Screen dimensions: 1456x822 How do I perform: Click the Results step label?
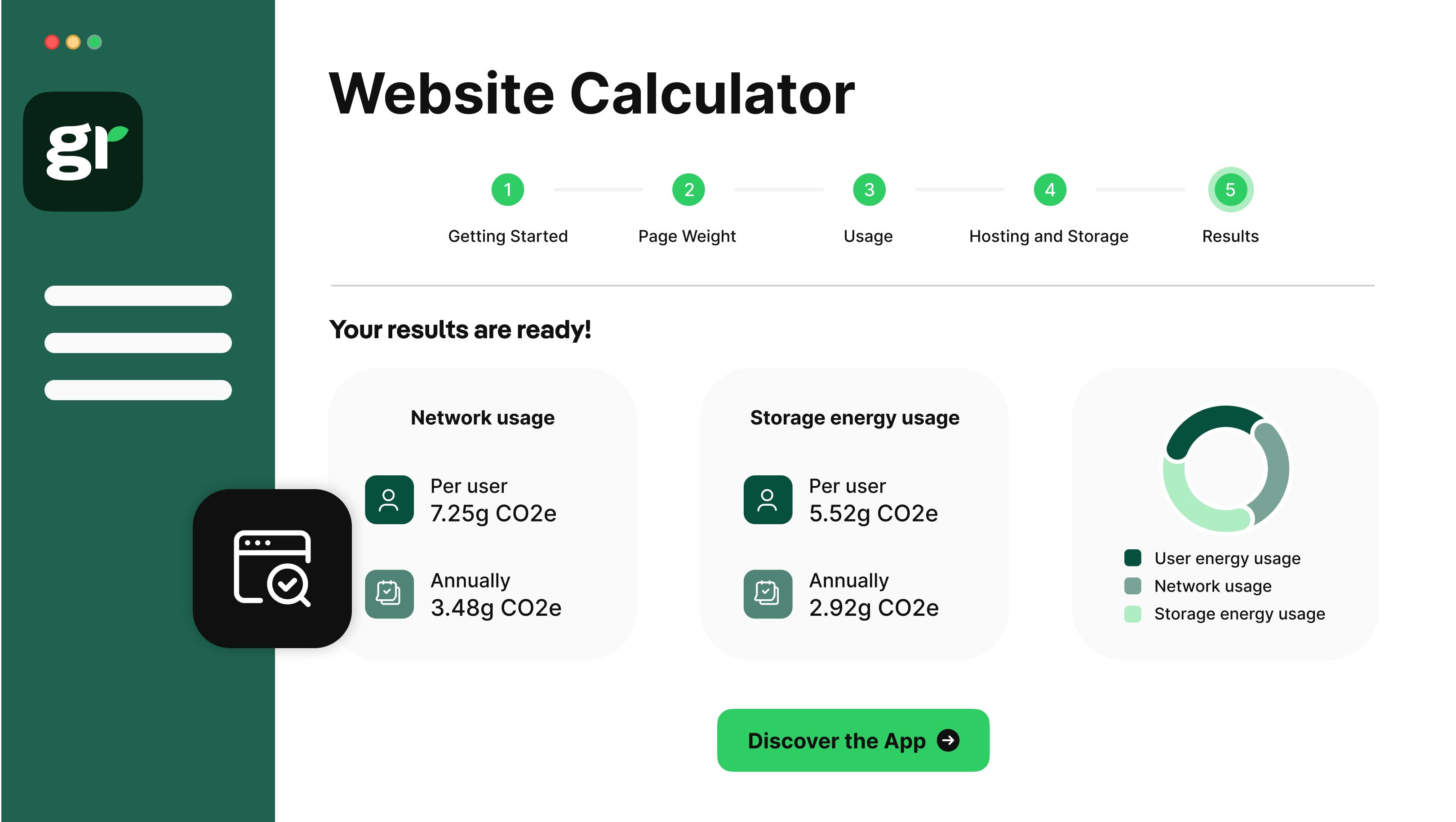click(1230, 236)
